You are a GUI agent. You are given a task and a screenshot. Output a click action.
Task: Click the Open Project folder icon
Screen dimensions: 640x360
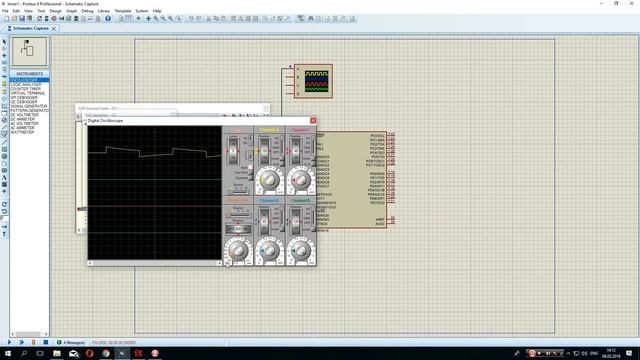(14, 18)
